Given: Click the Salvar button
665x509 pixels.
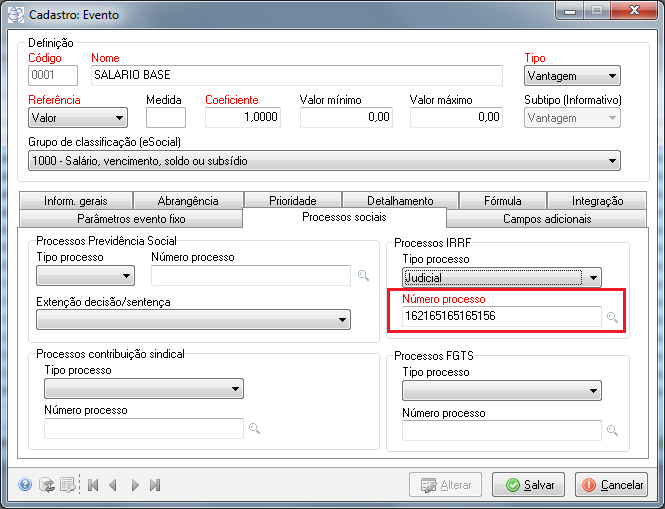Looking at the screenshot, I should click(x=530, y=485).
